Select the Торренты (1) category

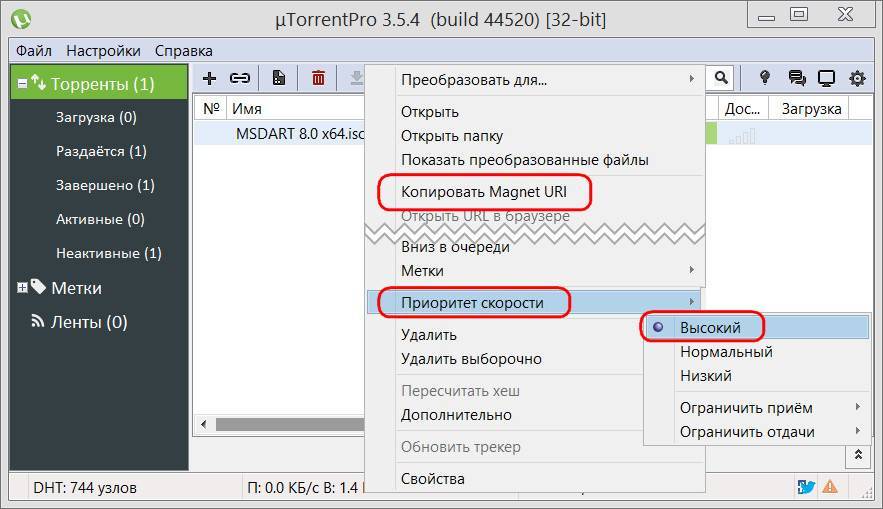coord(99,84)
